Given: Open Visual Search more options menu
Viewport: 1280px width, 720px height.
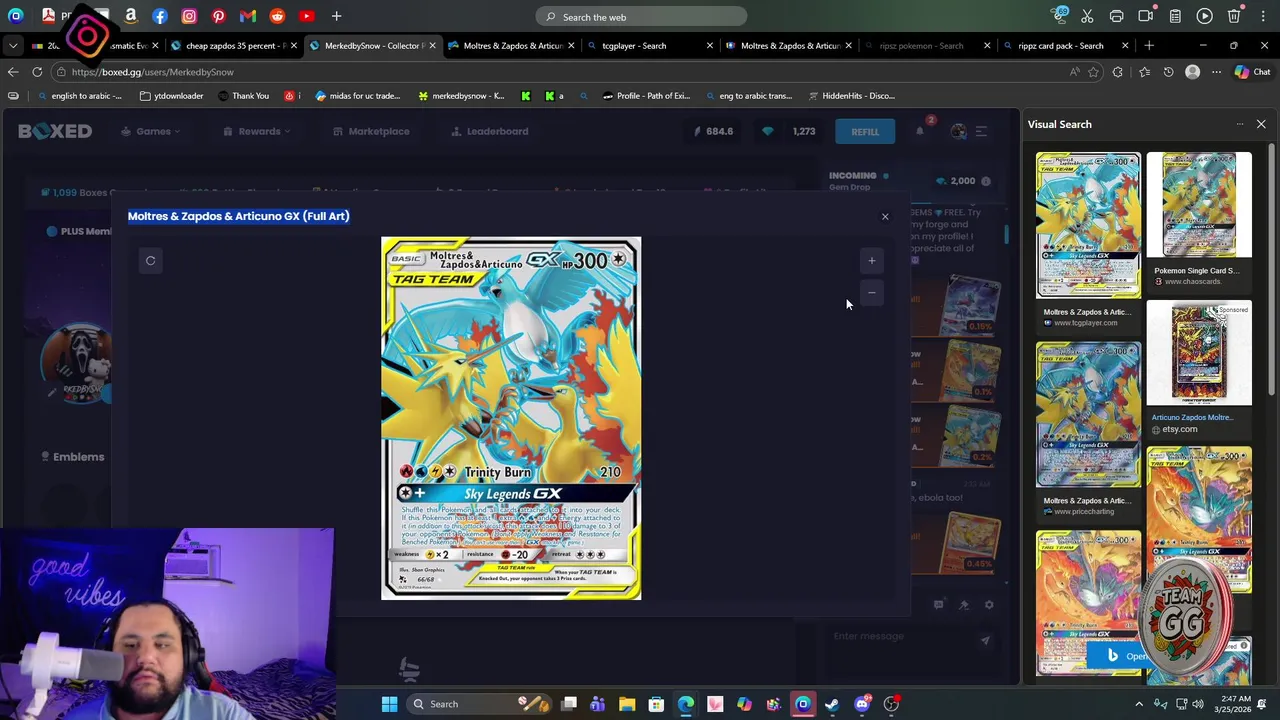Looking at the screenshot, I should coord(1239,124).
